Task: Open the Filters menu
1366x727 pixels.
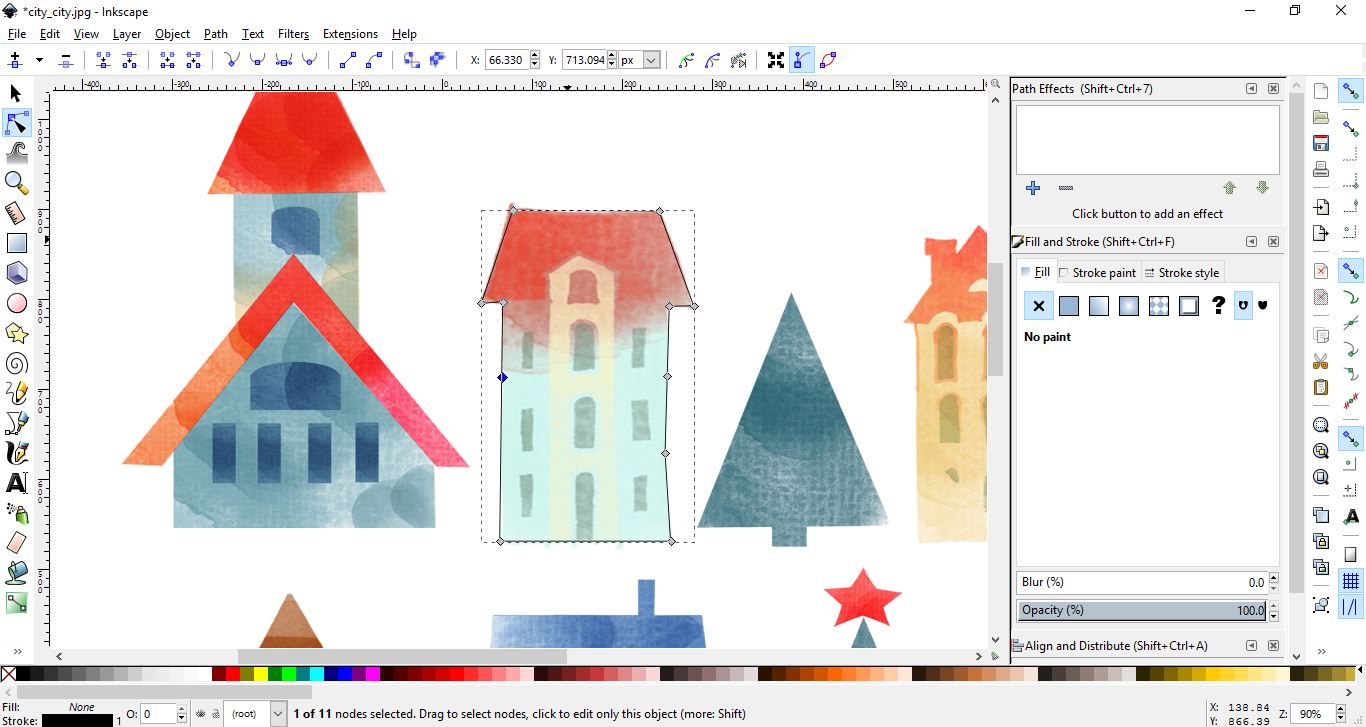Action: pos(293,33)
